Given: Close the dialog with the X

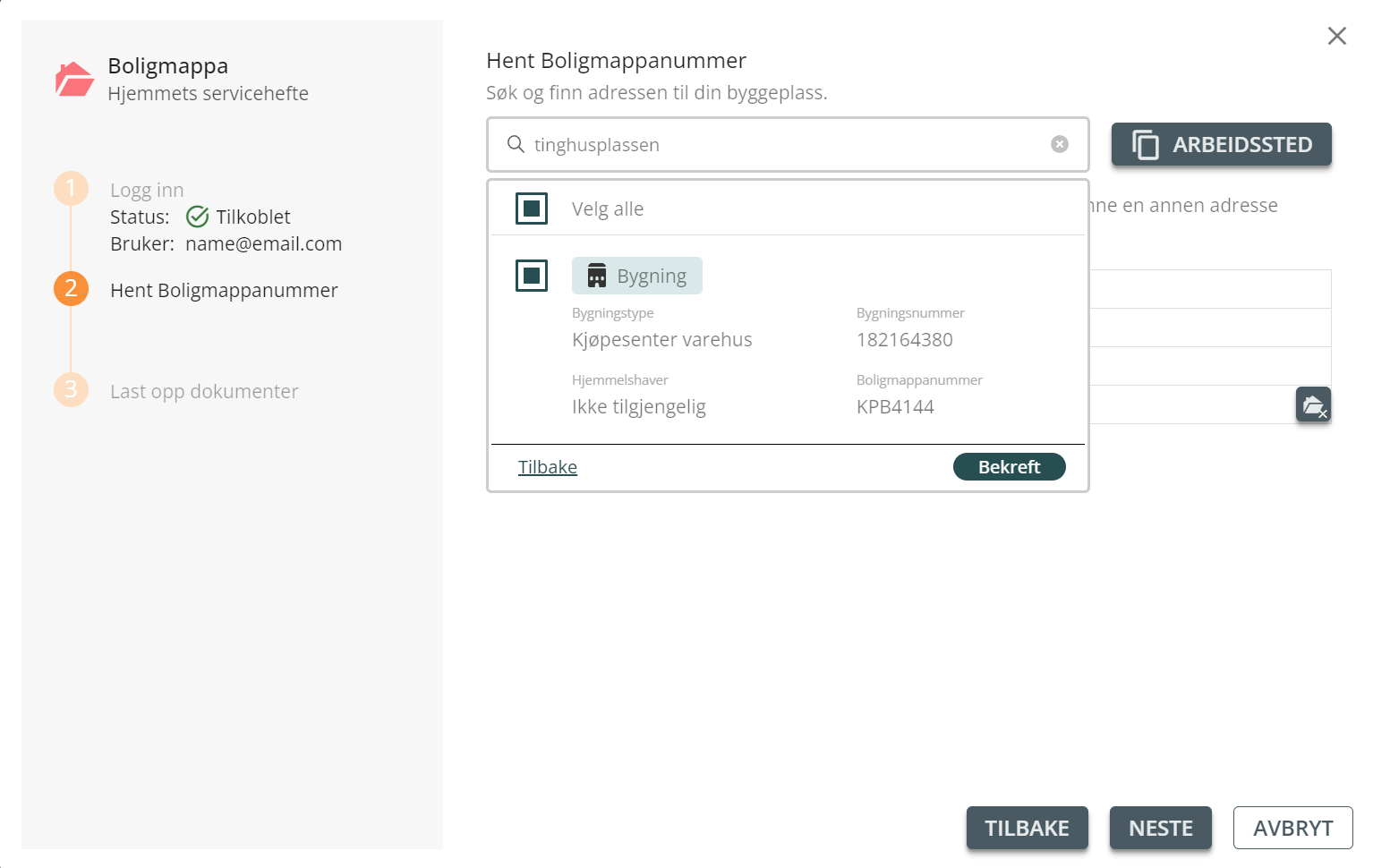Looking at the screenshot, I should click(1337, 36).
